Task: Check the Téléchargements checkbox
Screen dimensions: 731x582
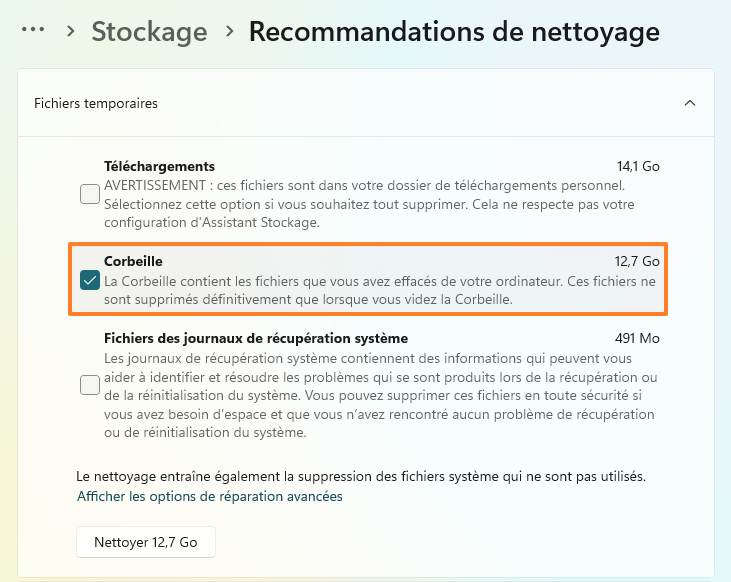Action: pyautogui.click(x=90, y=194)
